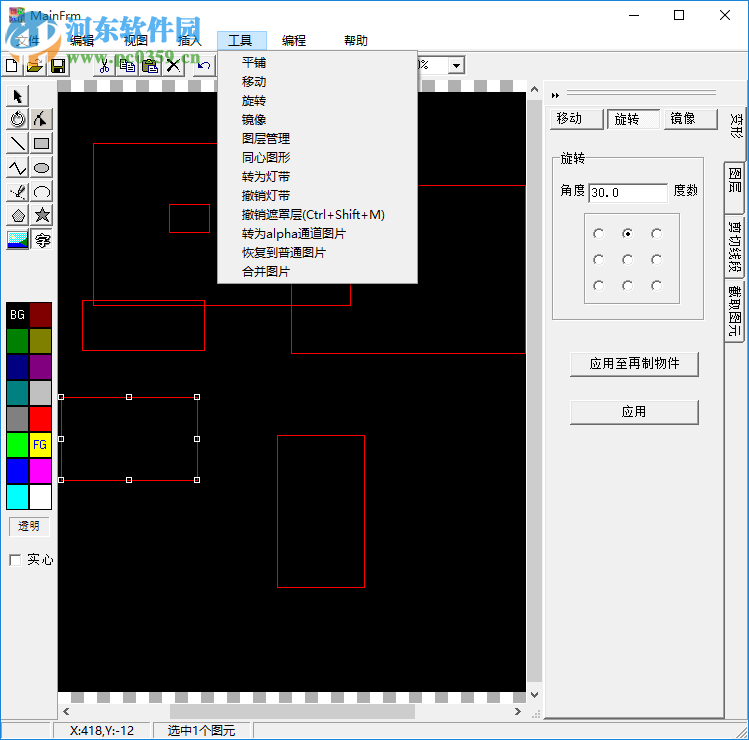Open the 剪切线段 side tab

(x=735, y=247)
